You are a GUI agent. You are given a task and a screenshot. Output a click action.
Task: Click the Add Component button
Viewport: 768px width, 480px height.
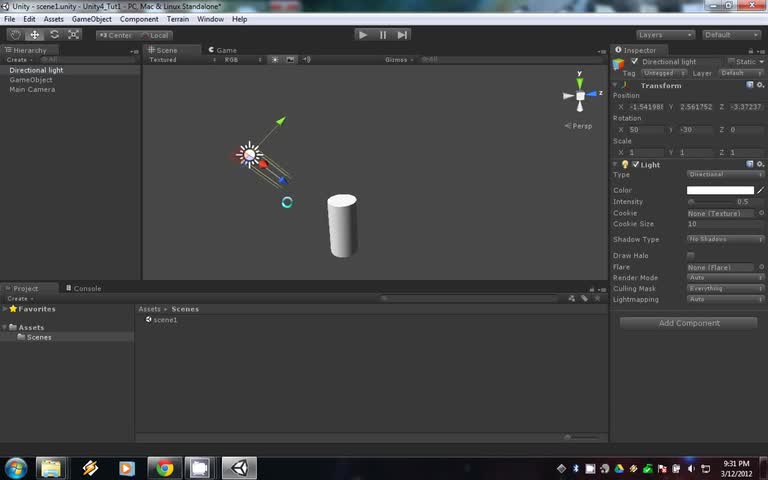pyautogui.click(x=689, y=323)
